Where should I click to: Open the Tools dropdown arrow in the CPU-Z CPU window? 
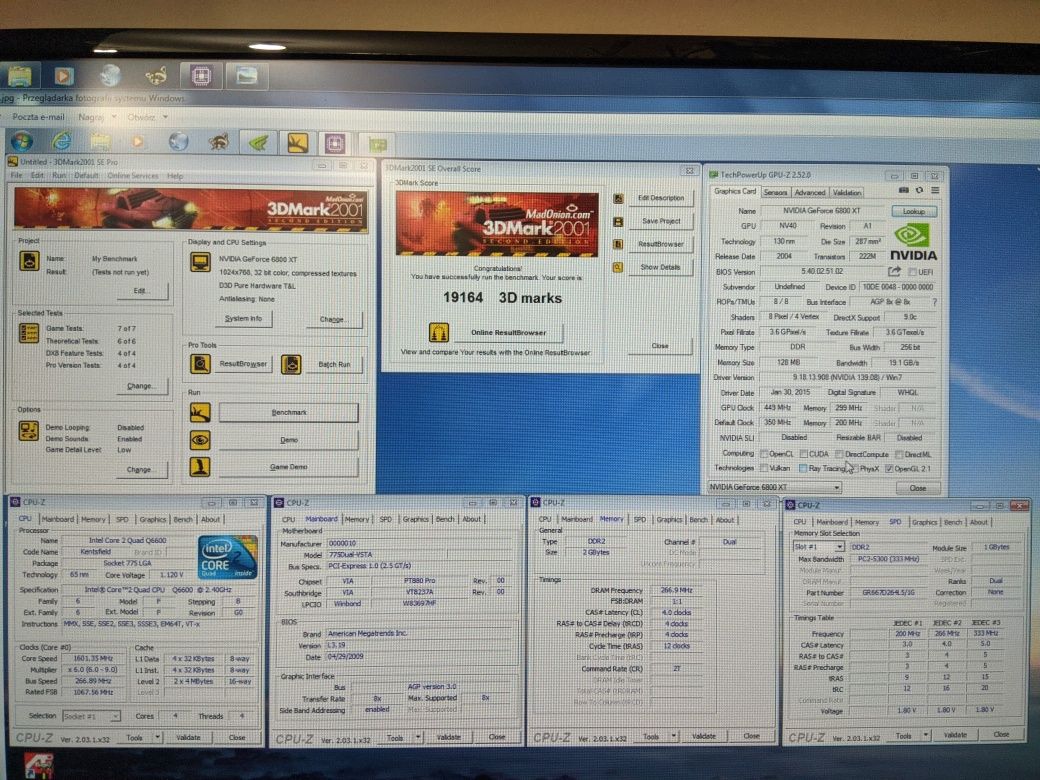pyautogui.click(x=158, y=737)
